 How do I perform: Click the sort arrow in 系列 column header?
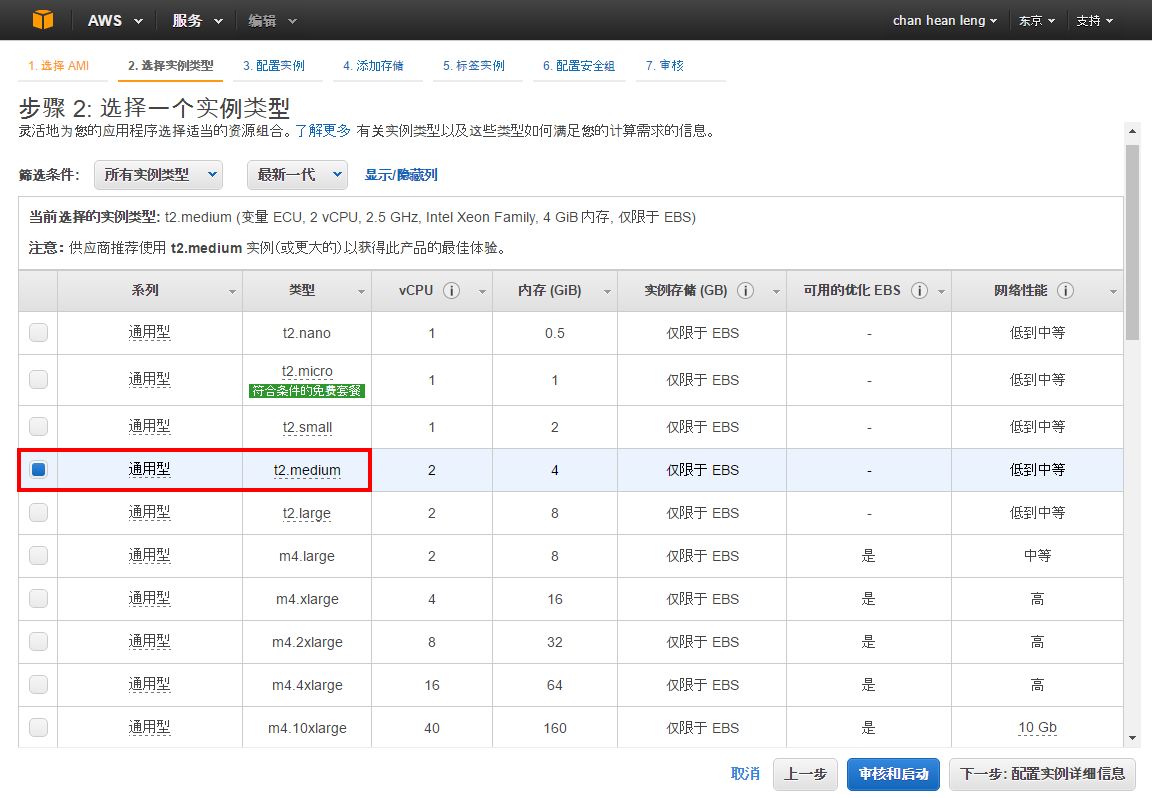pyautogui.click(x=233, y=292)
